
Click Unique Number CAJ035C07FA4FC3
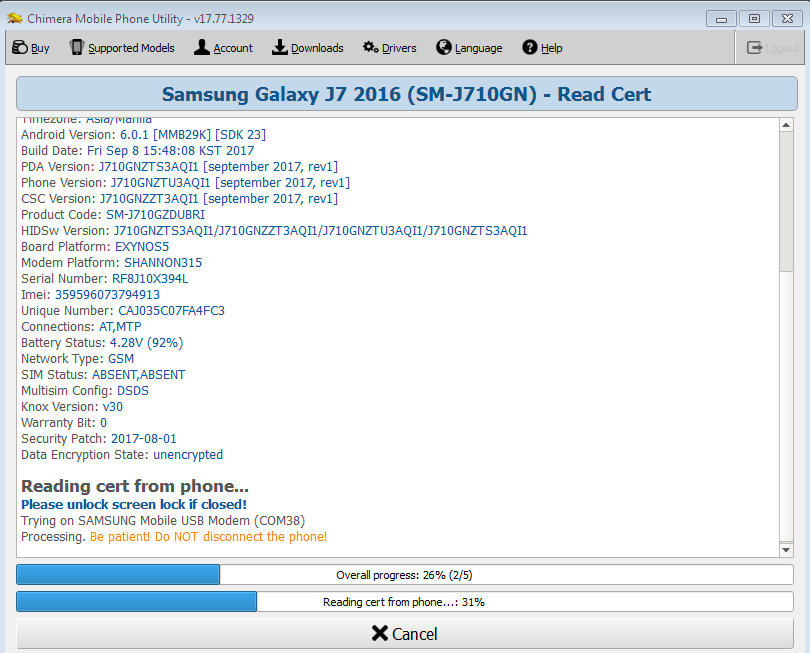pyautogui.click(x=172, y=311)
